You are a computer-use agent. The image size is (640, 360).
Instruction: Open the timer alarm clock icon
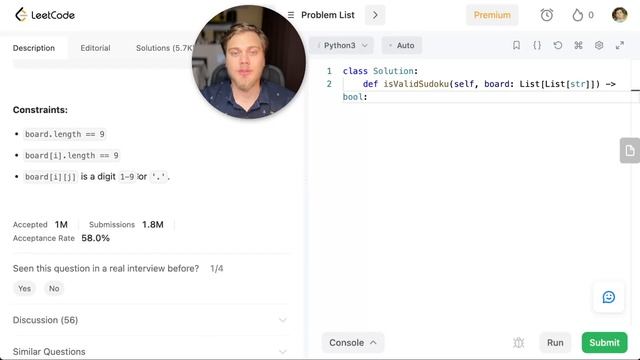[547, 15]
